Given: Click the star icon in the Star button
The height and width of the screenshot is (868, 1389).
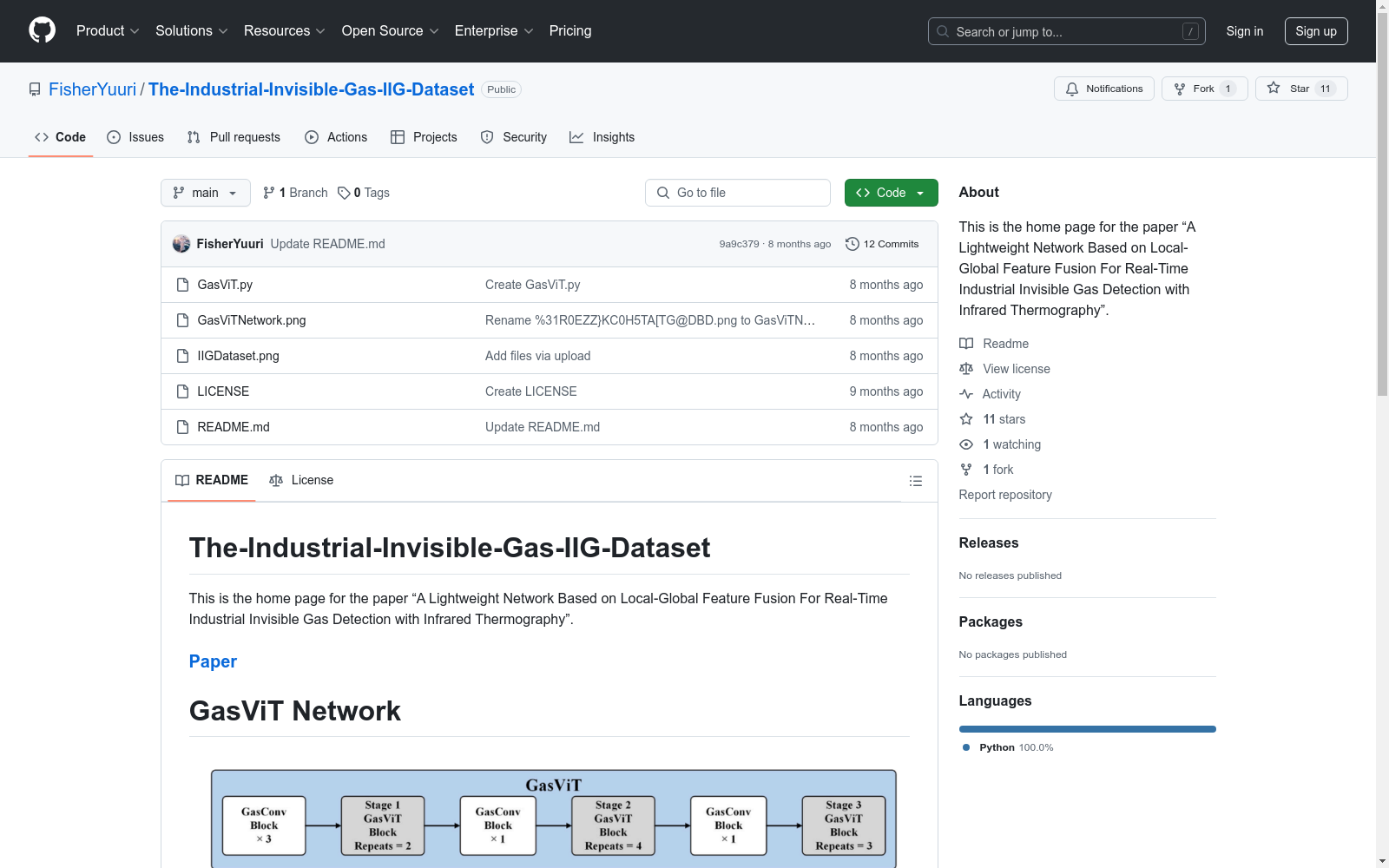Looking at the screenshot, I should (1274, 88).
